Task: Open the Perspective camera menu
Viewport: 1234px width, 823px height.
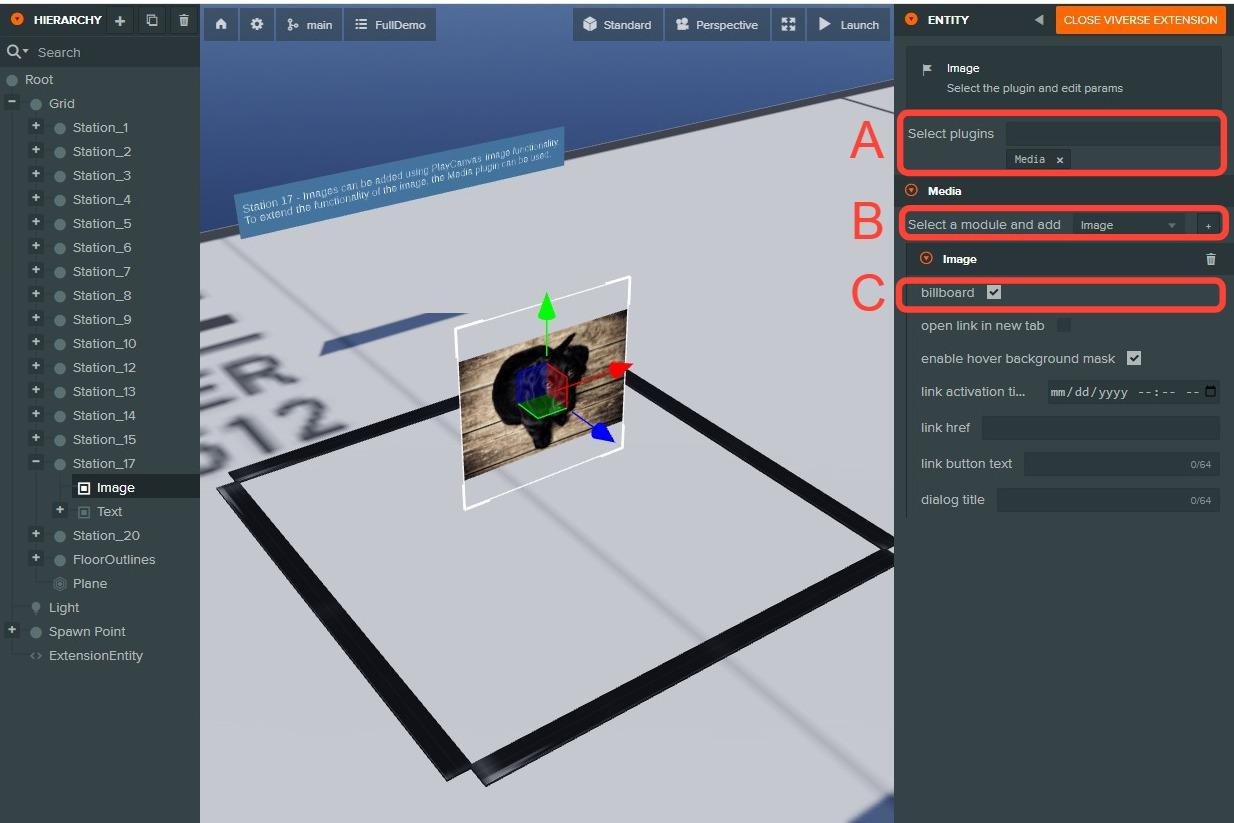Action: pos(717,25)
